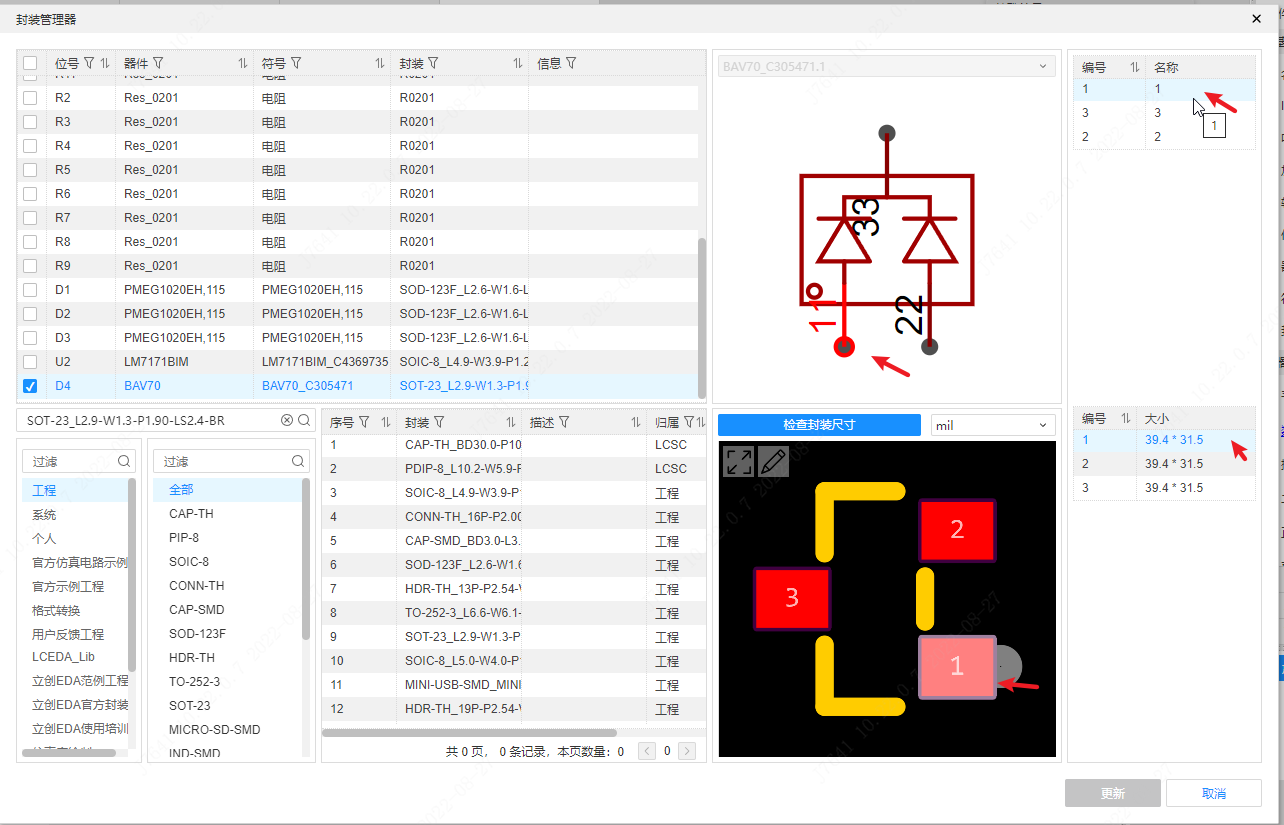Select pin name row 3
This screenshot has width=1284, height=825.
(1164, 113)
